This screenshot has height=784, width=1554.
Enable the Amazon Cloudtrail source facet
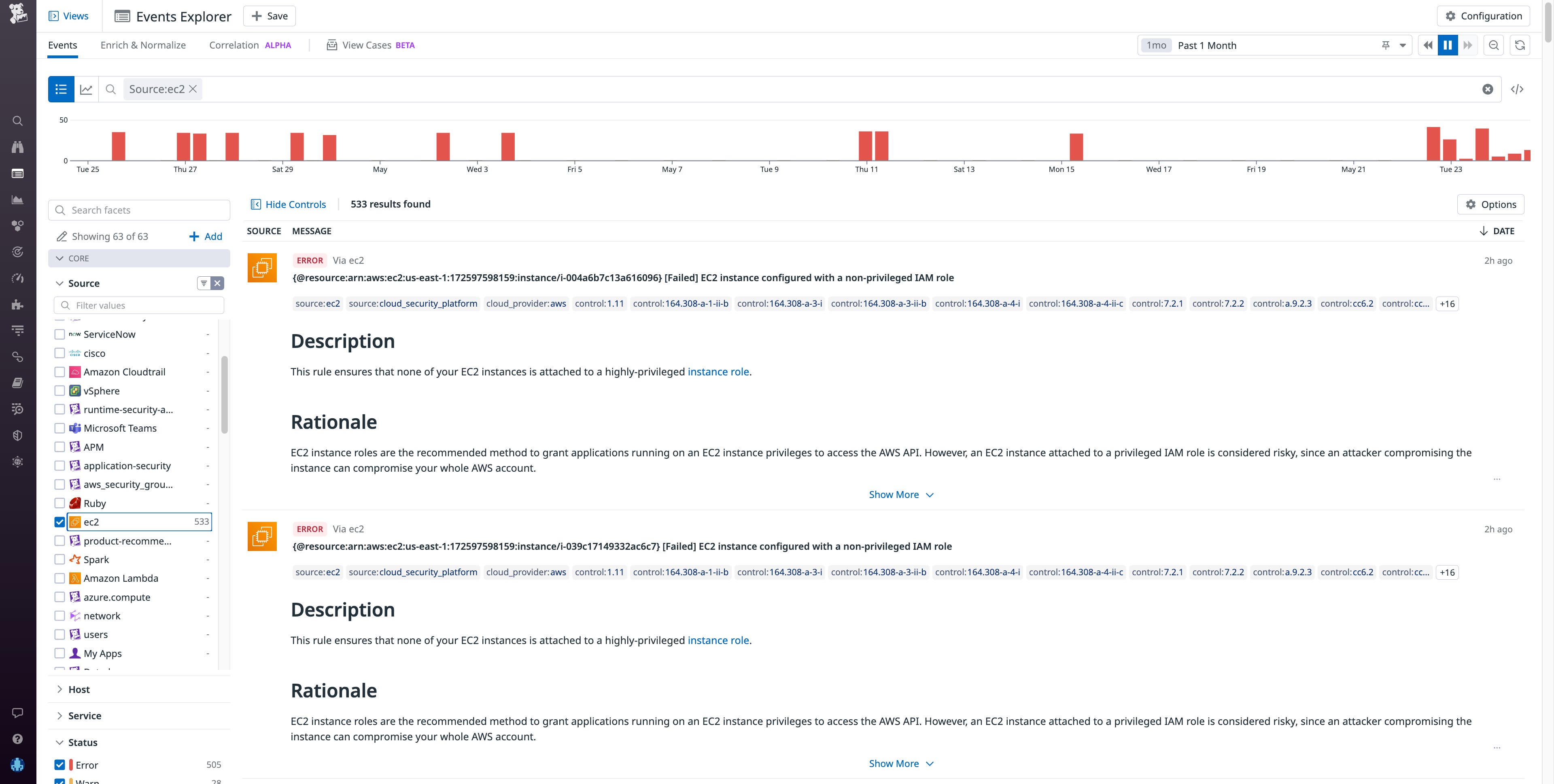point(59,371)
